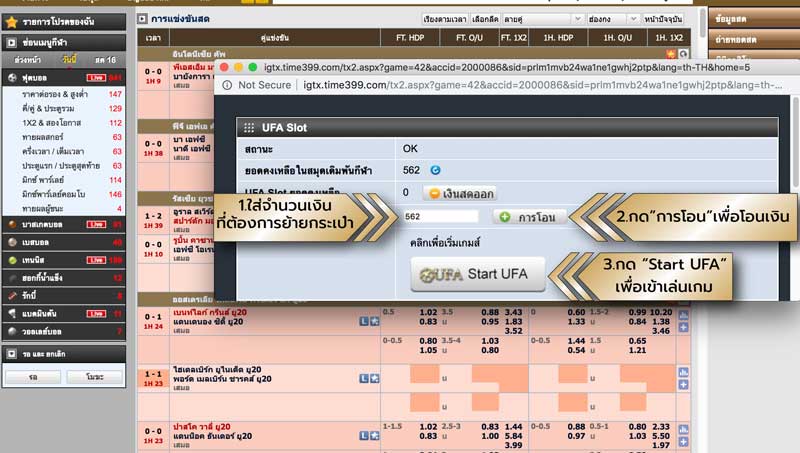Click the favorite star in league header

[671, 54]
